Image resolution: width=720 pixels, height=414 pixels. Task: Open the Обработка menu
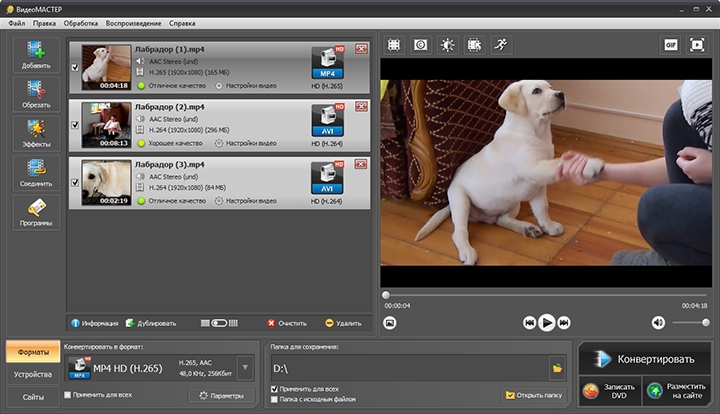pos(80,21)
